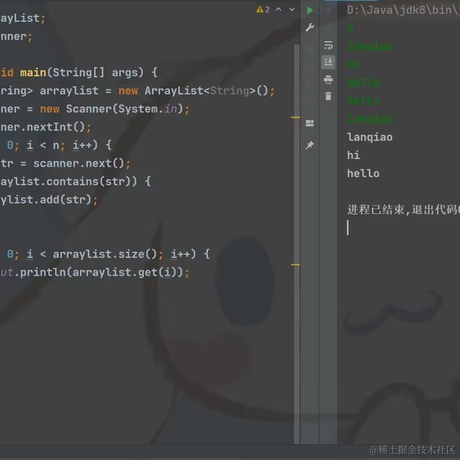Click the 'D:\Java\jdk8\bin' path in console
460x460 pixels.
pos(402,10)
